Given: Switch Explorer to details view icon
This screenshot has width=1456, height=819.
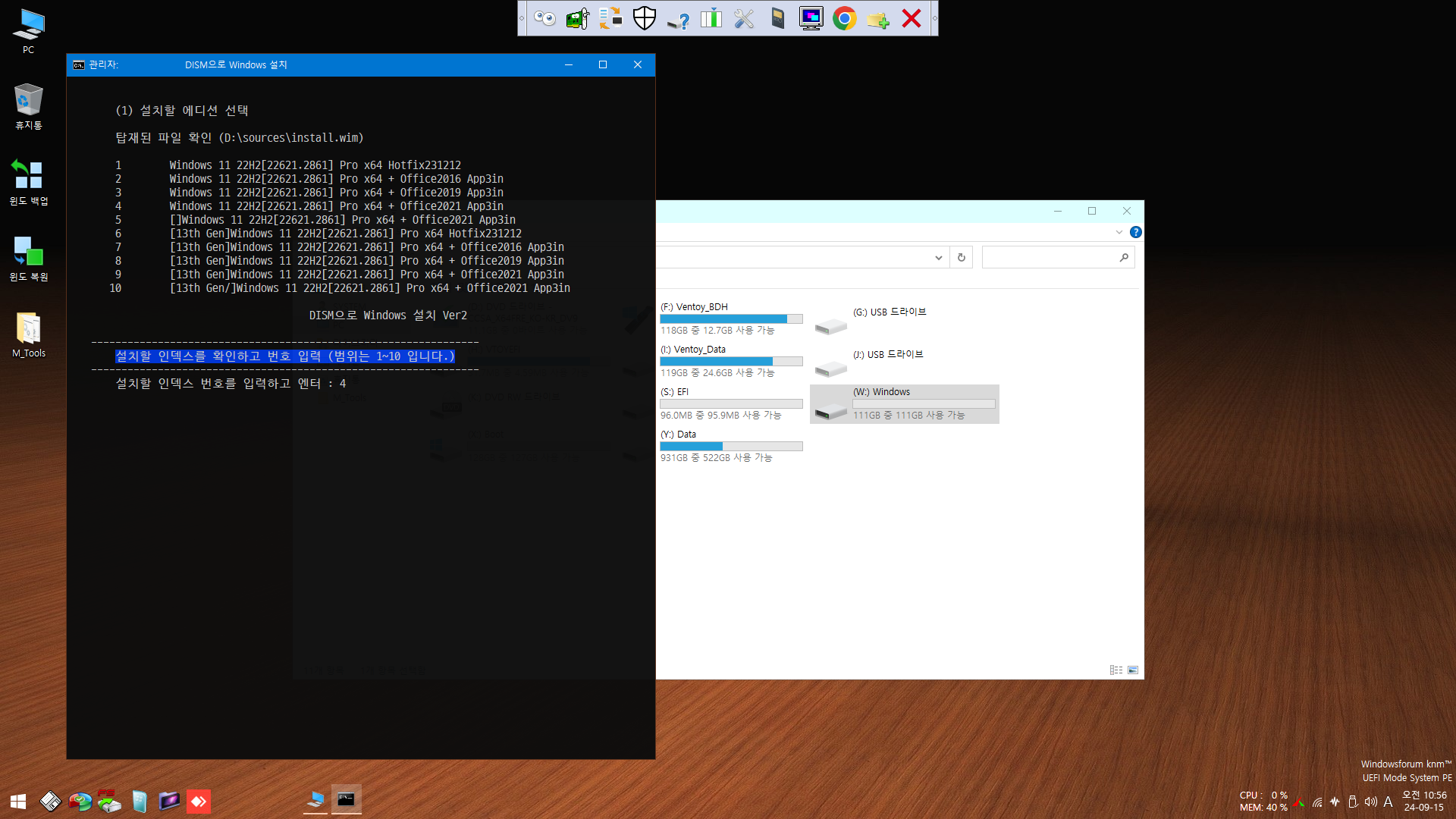Looking at the screenshot, I should coord(1116,670).
